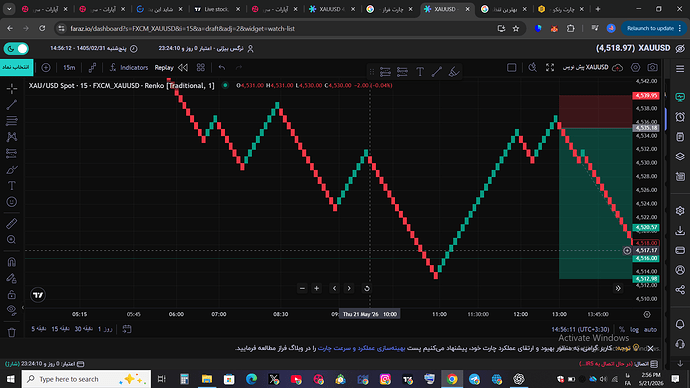
Task: Switch to the Live stock browser tab
Action: pos(217,9)
